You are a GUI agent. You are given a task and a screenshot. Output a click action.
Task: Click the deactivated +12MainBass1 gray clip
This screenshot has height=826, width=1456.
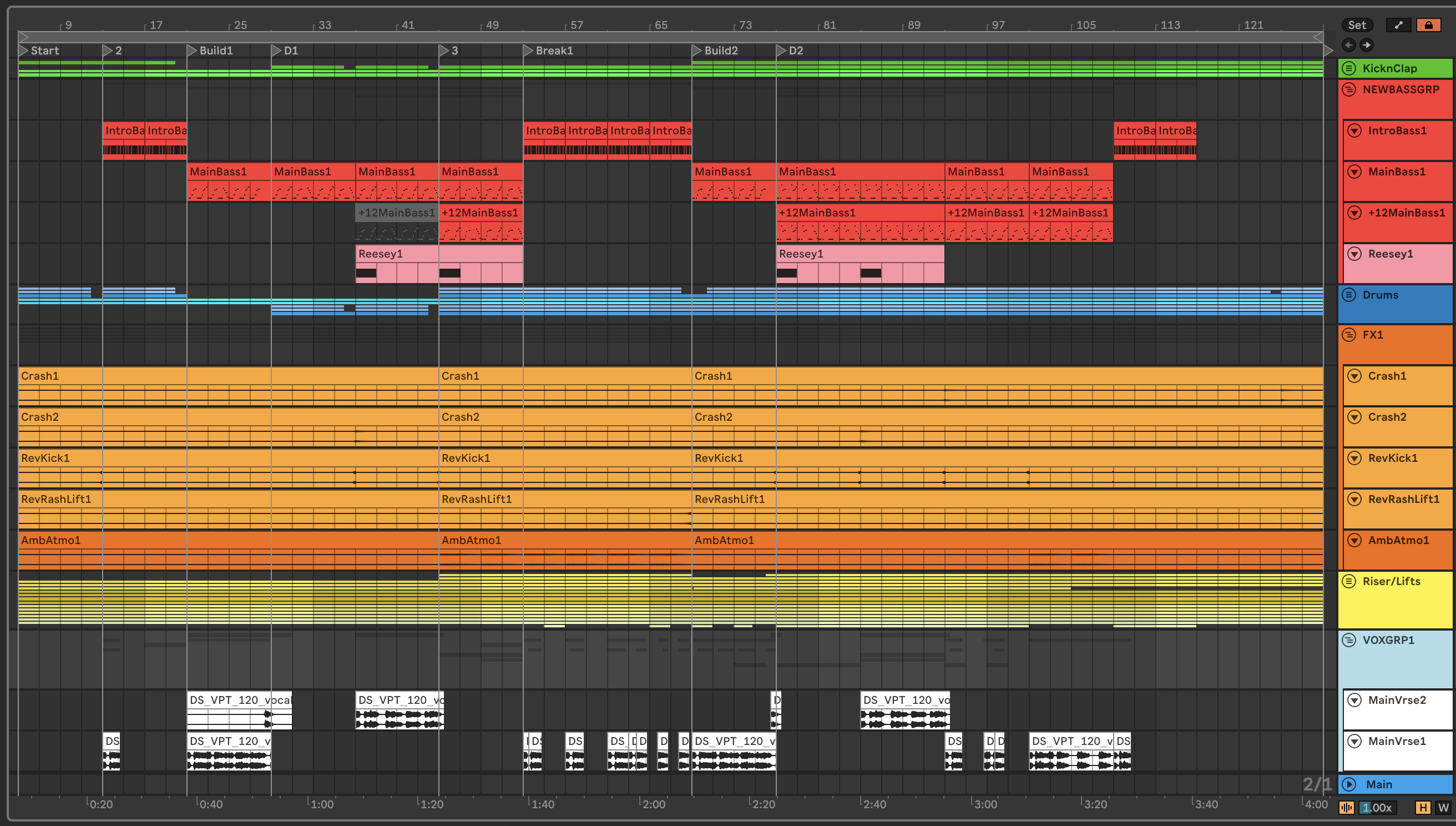tap(396, 213)
